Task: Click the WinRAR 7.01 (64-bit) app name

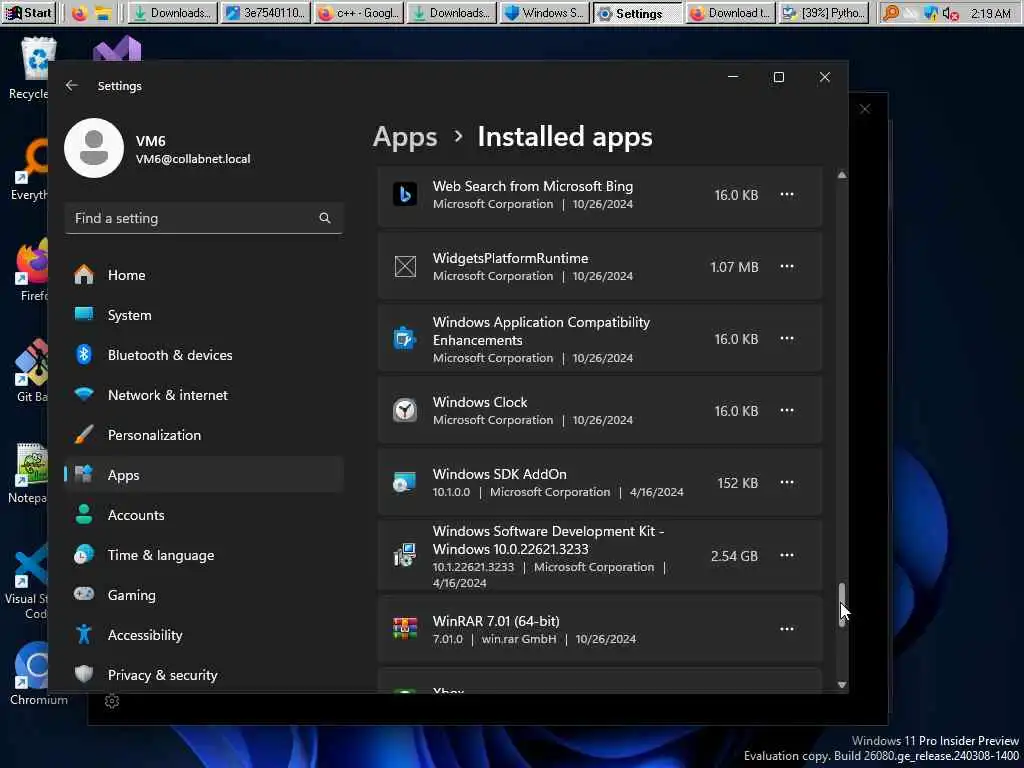Action: 496,621
